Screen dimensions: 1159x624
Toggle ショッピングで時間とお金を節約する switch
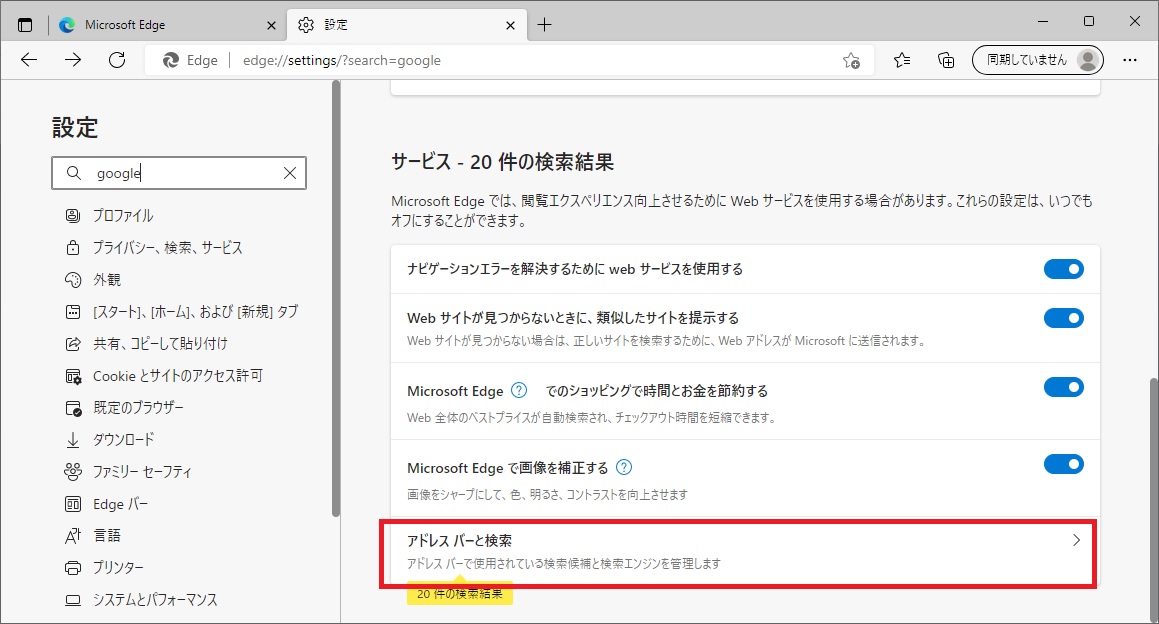[1064, 387]
